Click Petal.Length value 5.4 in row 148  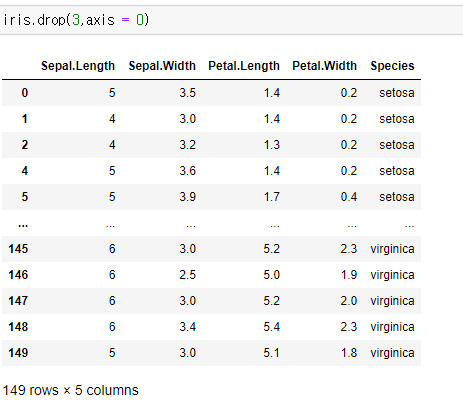pos(271,327)
